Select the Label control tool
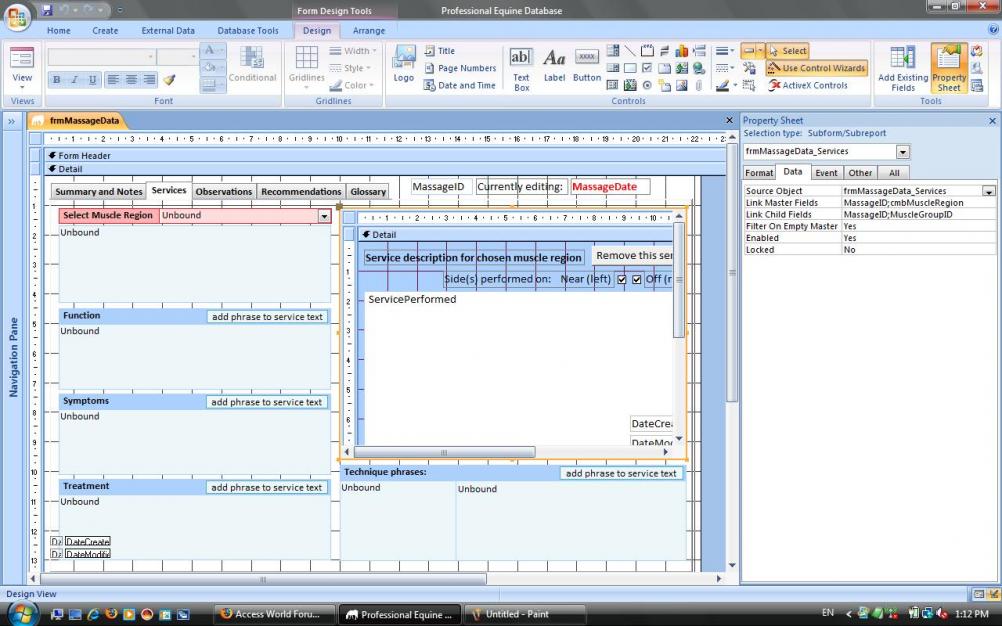This screenshot has height=626, width=1002. point(554,66)
